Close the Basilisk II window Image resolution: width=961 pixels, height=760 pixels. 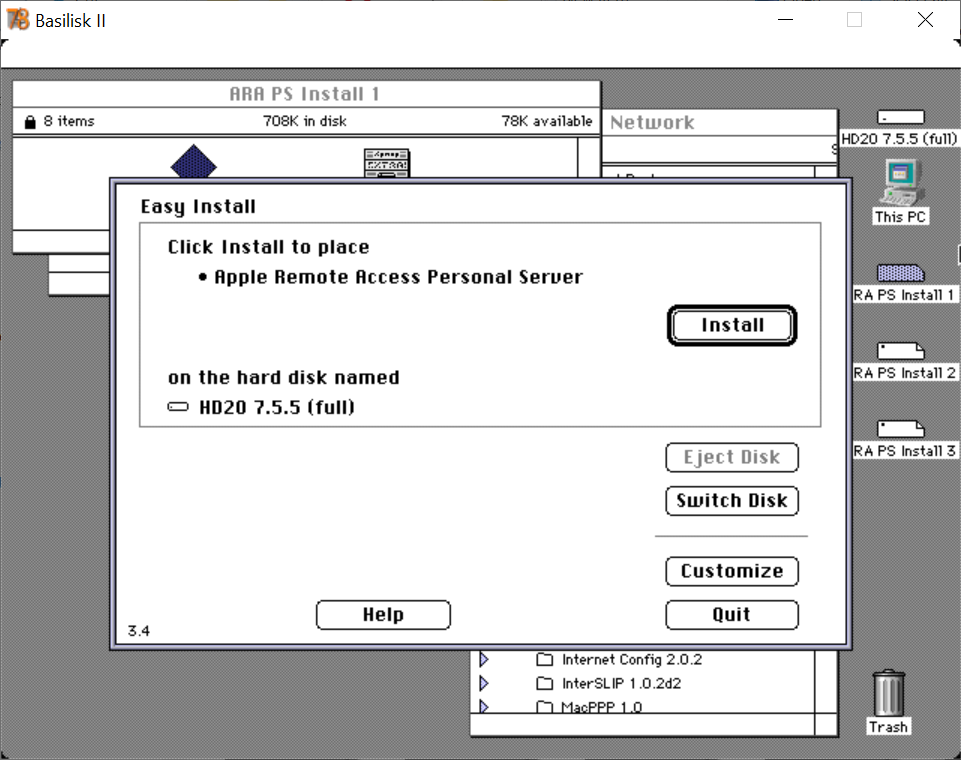(x=925, y=20)
